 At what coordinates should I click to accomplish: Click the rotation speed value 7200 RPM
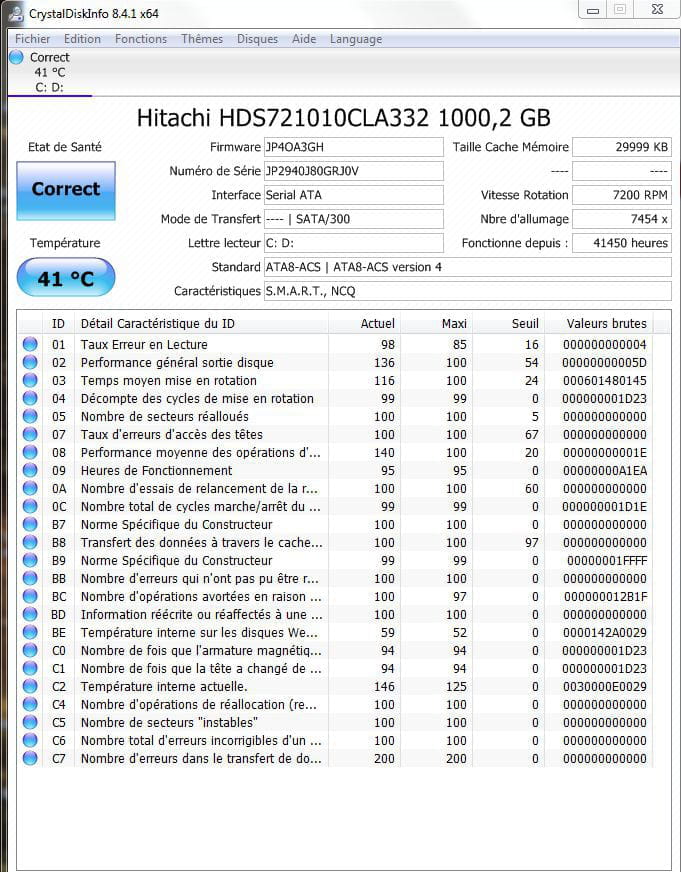tap(622, 195)
